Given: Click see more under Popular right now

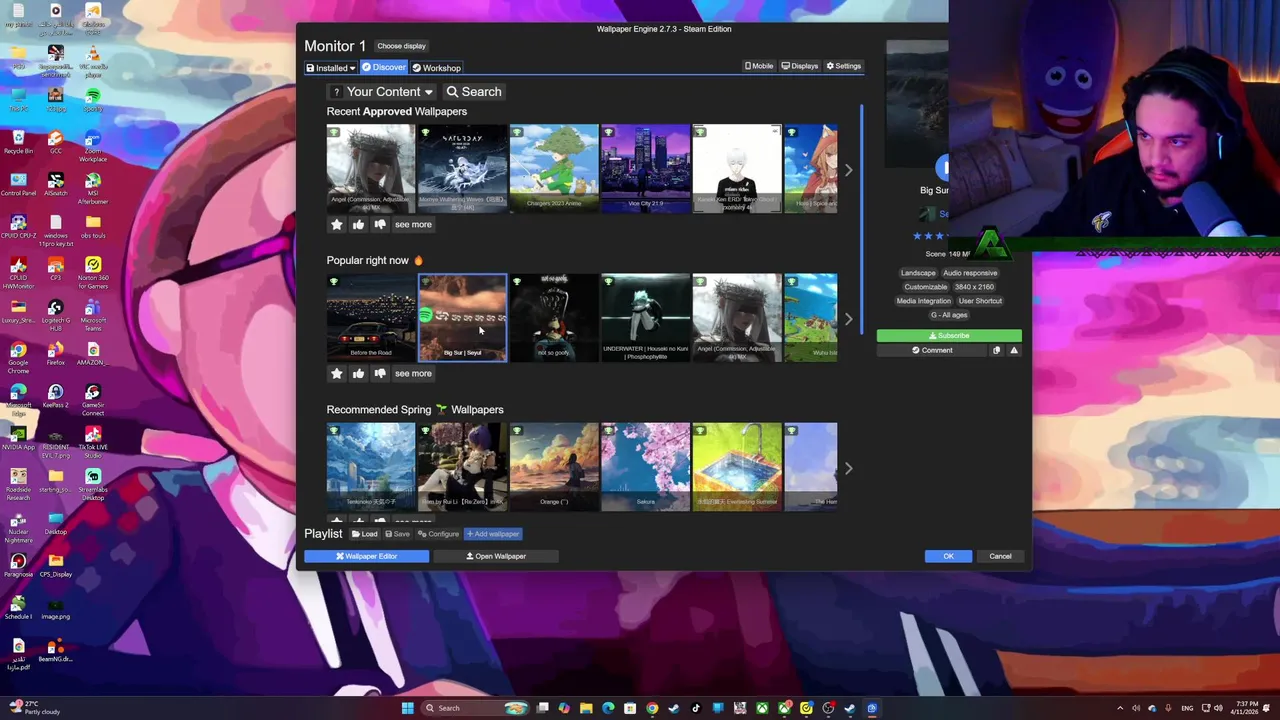Looking at the screenshot, I should pos(413,374).
